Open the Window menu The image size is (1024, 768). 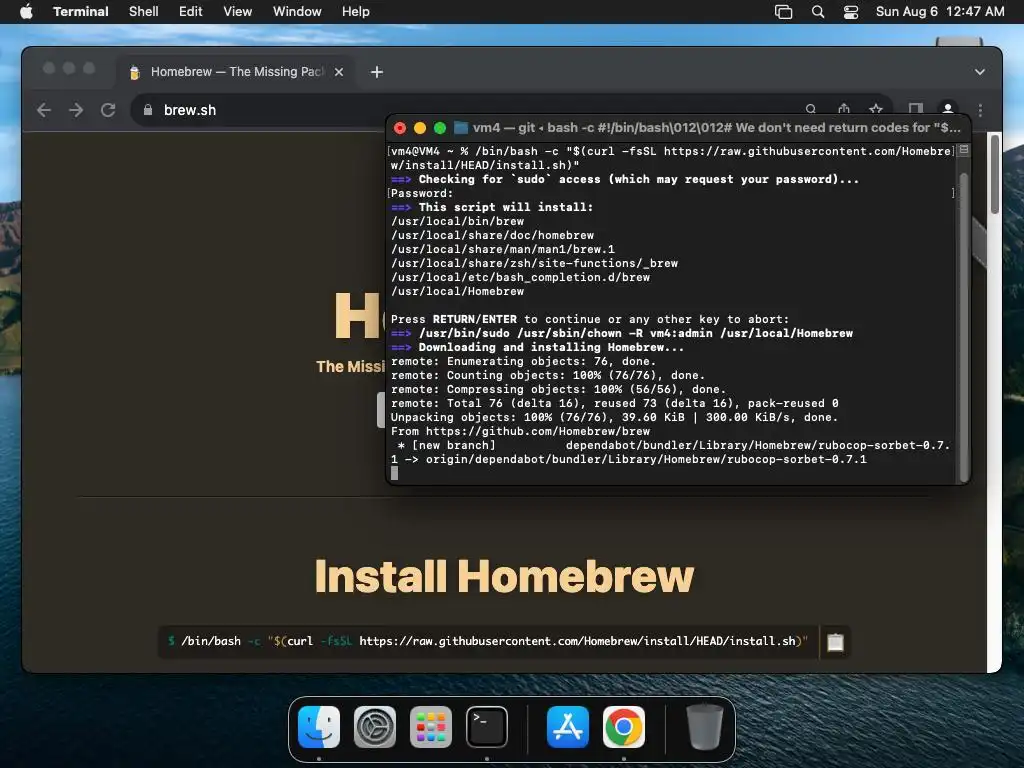pyautogui.click(x=296, y=11)
